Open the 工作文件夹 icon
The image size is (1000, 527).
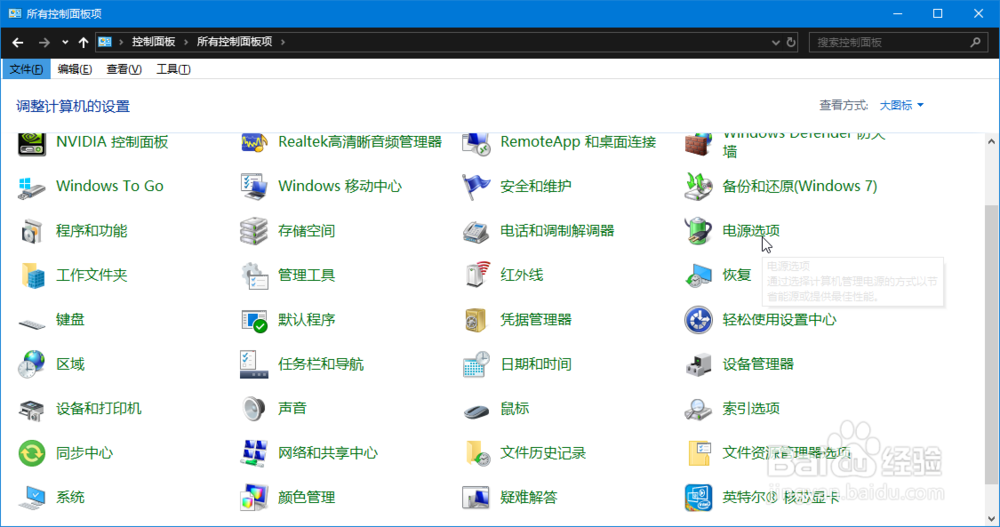click(31, 275)
